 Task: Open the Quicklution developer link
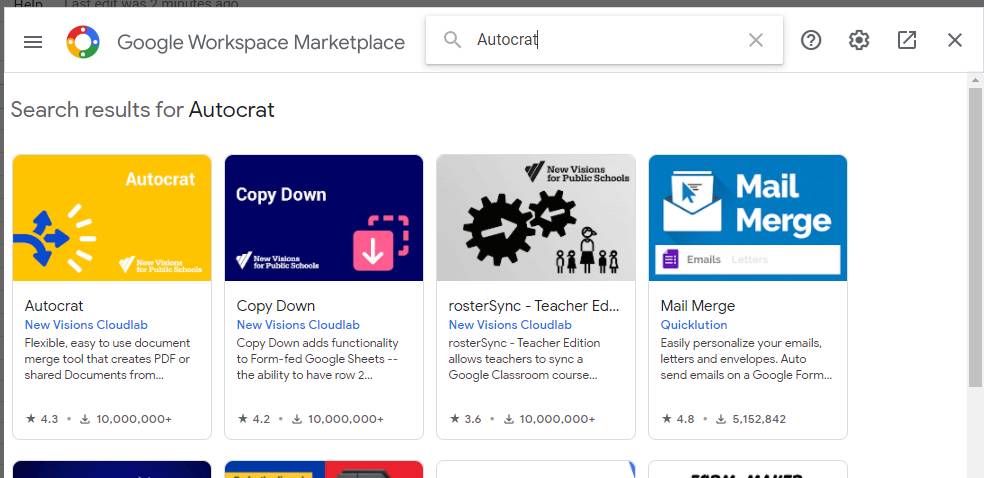[x=694, y=325]
